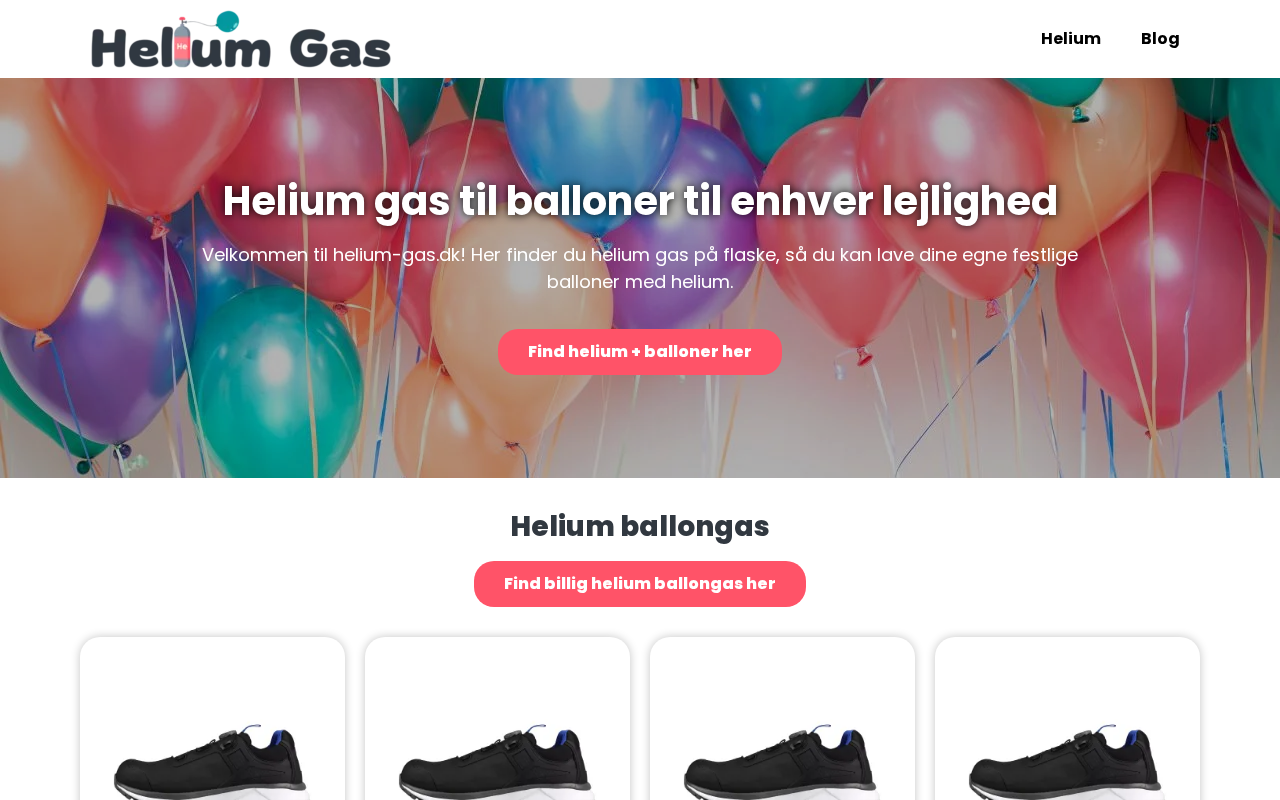Click the helium bottle icon in the logo
This screenshot has height=800, width=1280.
click(182, 44)
